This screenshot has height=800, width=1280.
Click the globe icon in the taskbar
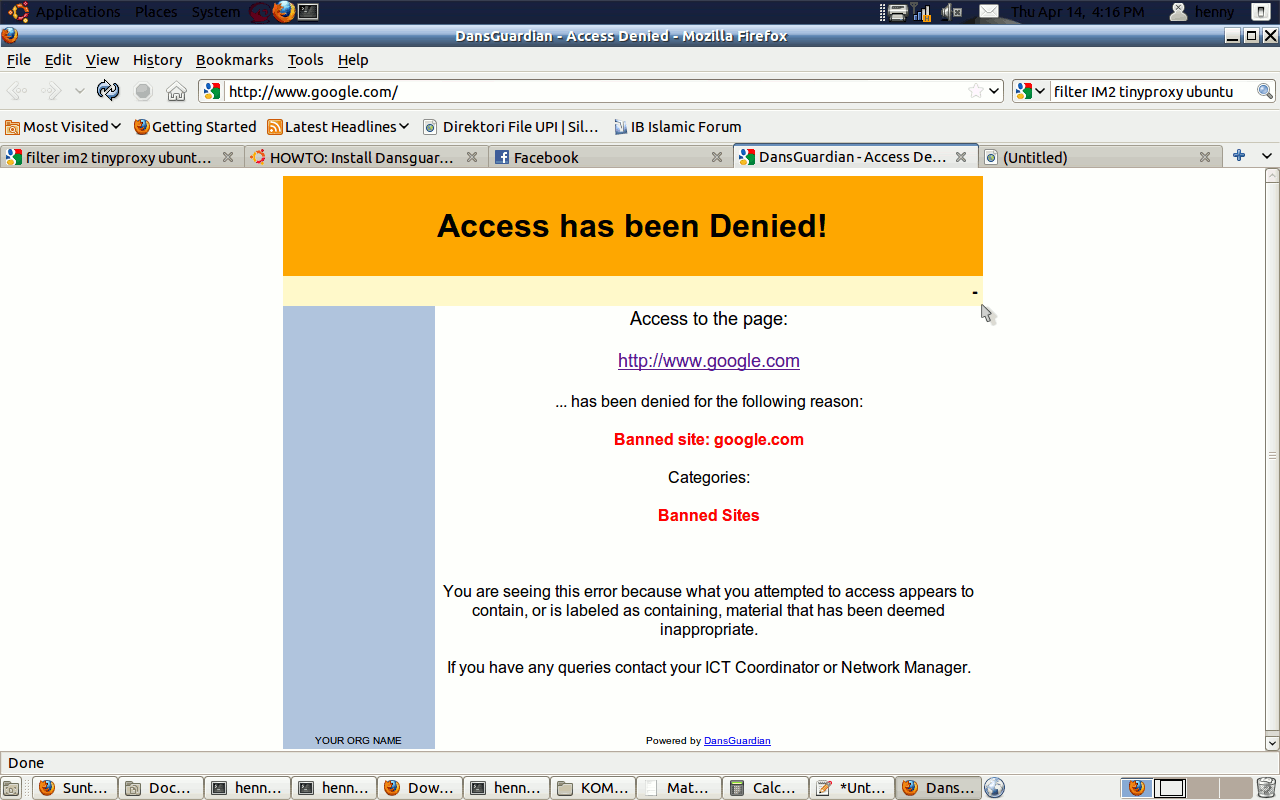point(994,788)
